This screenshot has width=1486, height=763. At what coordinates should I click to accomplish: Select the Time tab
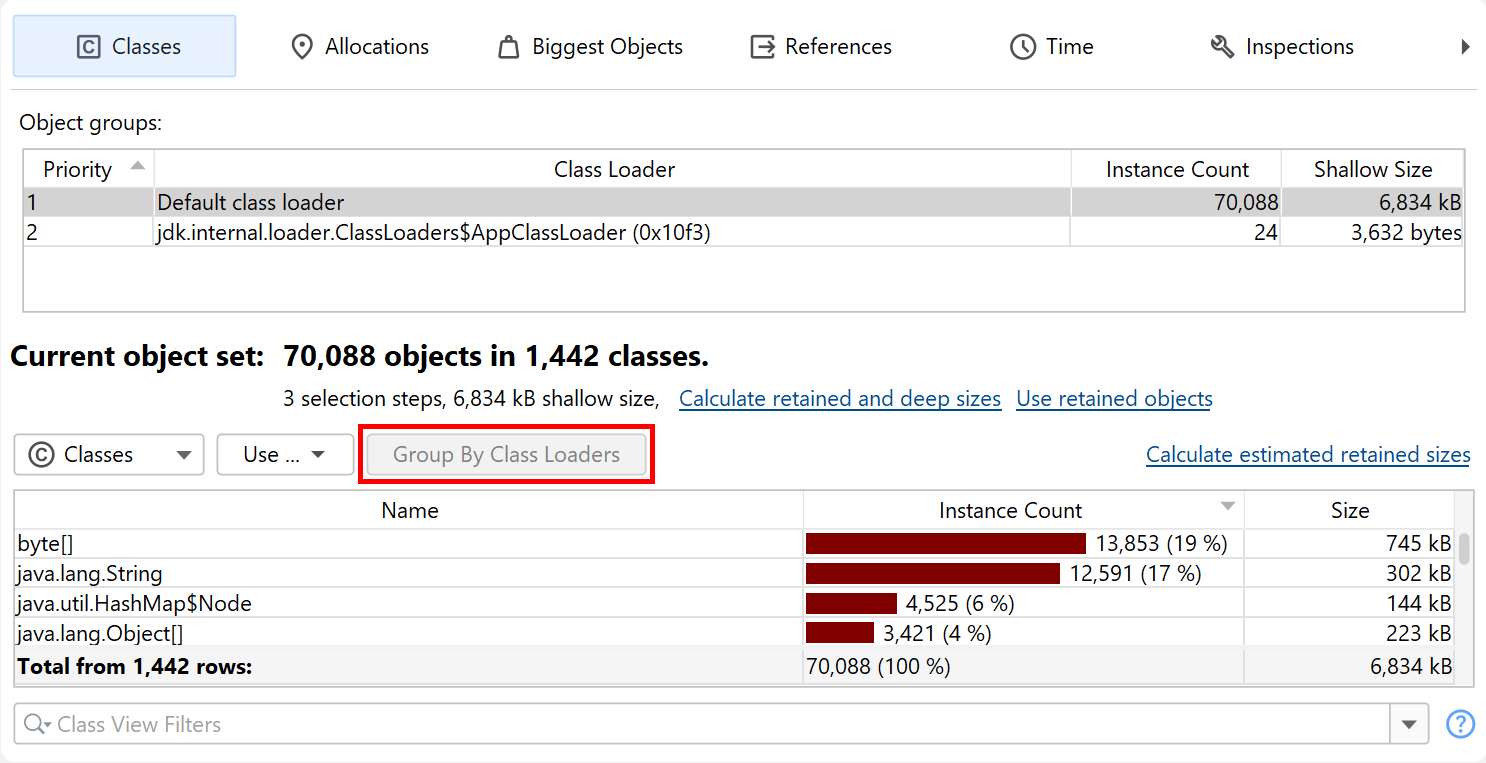[x=1051, y=47]
